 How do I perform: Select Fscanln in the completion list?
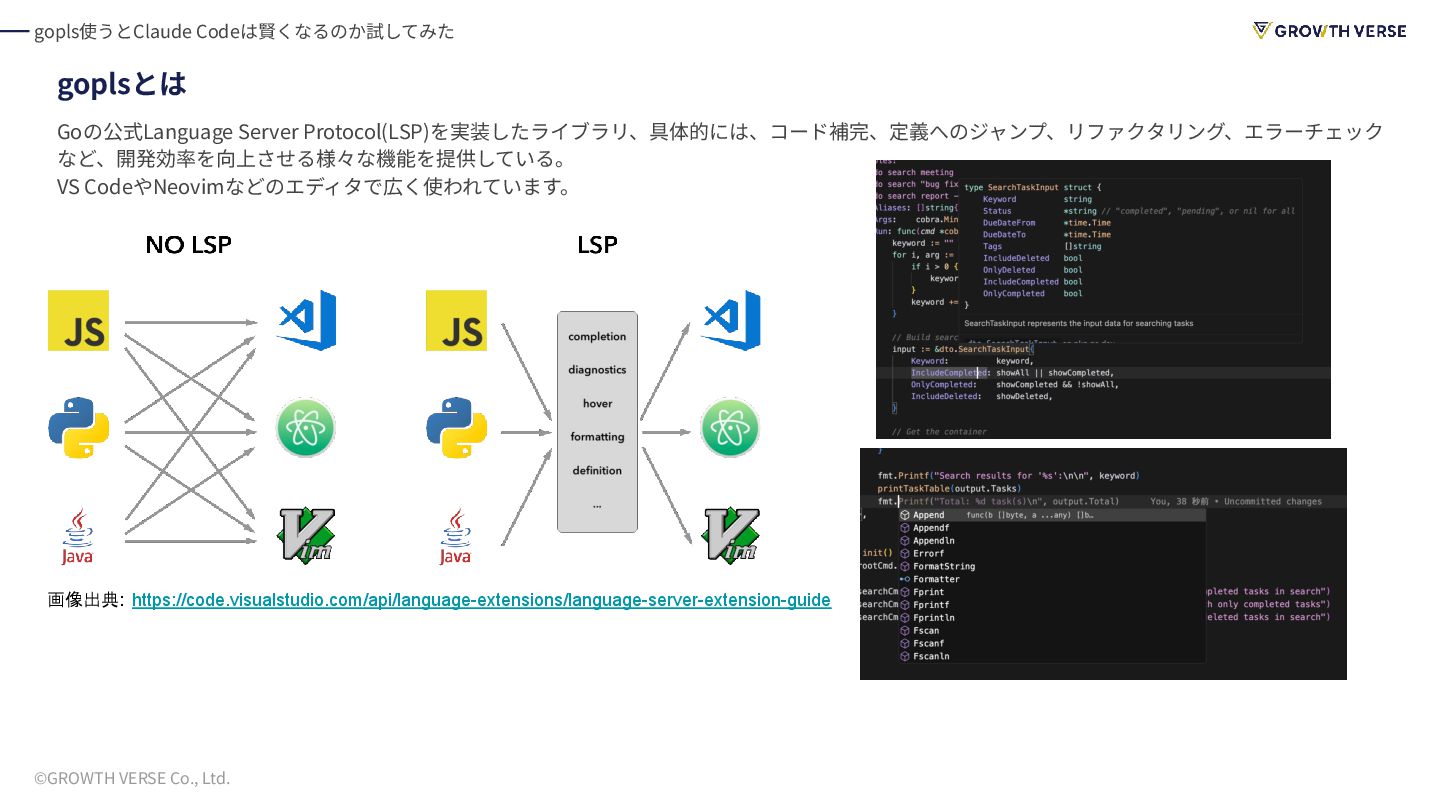pyautogui.click(x=931, y=657)
